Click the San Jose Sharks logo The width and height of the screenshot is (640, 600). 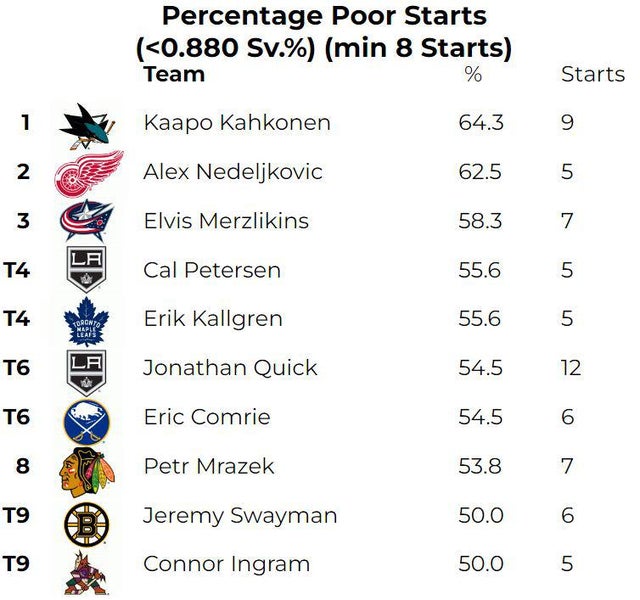[88, 124]
